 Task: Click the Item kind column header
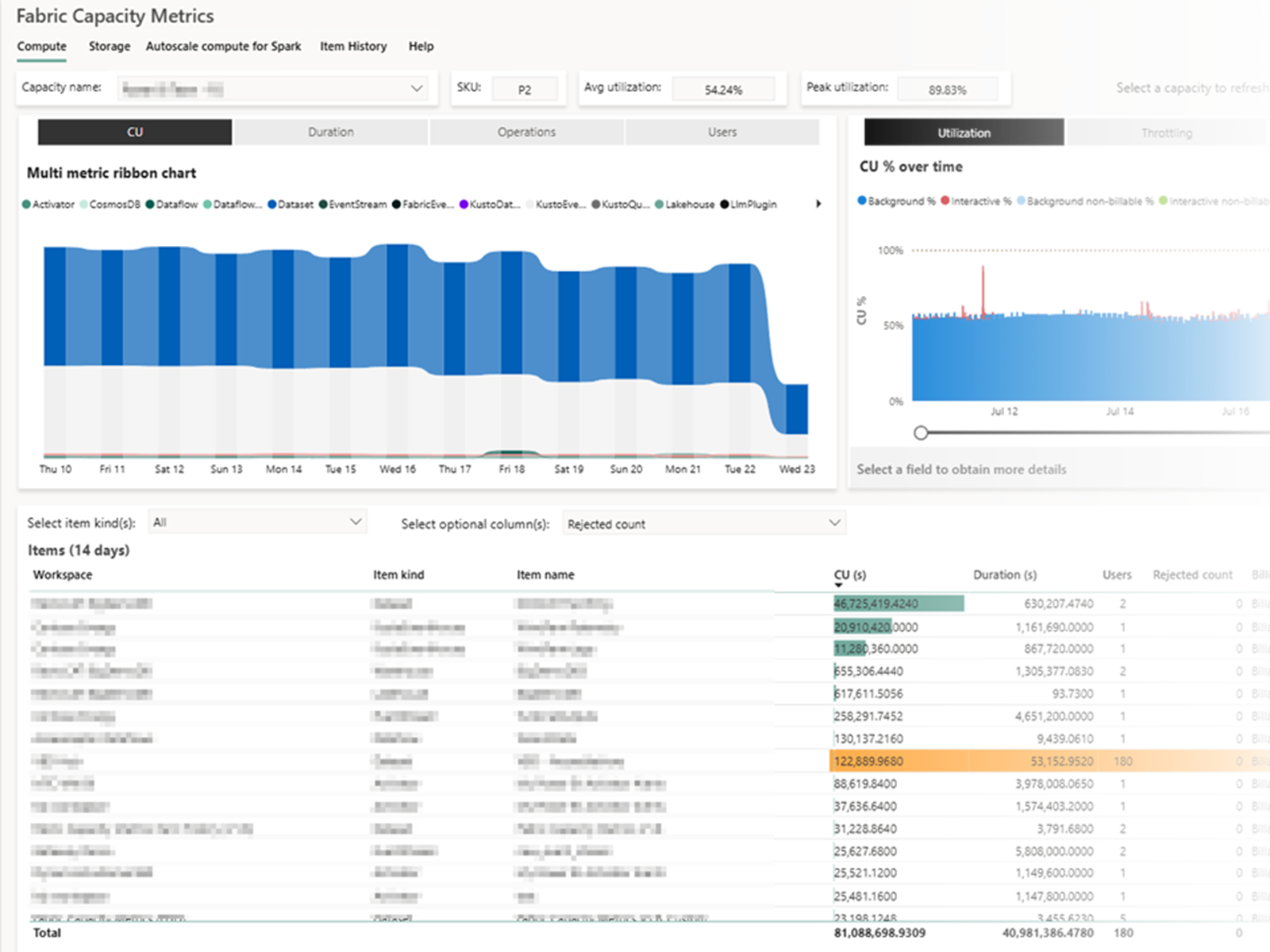point(398,574)
